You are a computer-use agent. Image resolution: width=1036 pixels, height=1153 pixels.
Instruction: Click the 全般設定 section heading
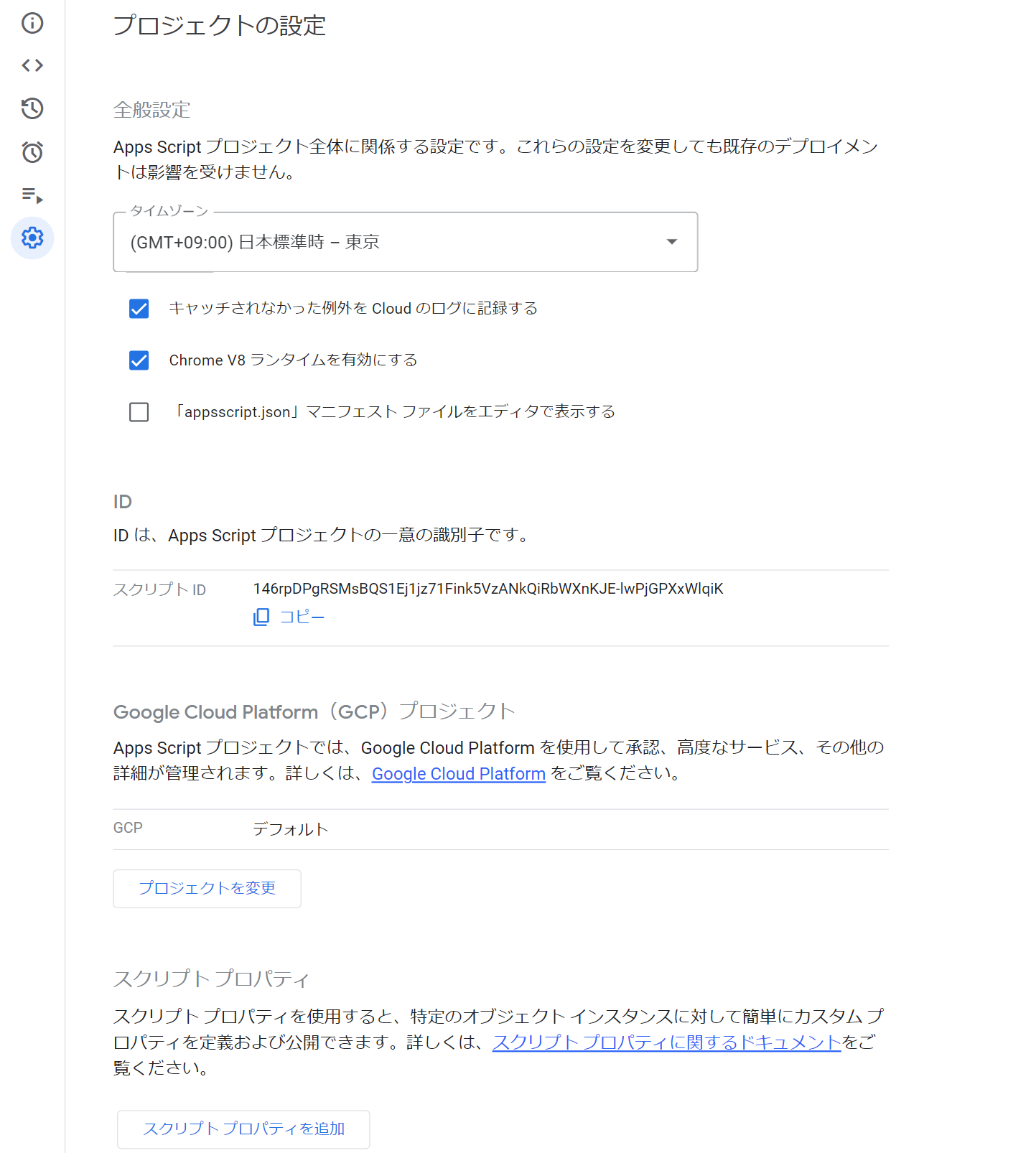coord(152,110)
